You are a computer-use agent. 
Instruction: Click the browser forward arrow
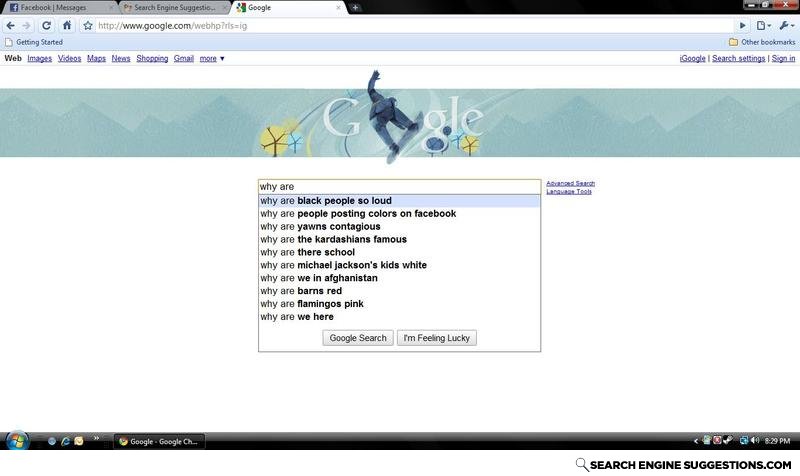[27, 26]
